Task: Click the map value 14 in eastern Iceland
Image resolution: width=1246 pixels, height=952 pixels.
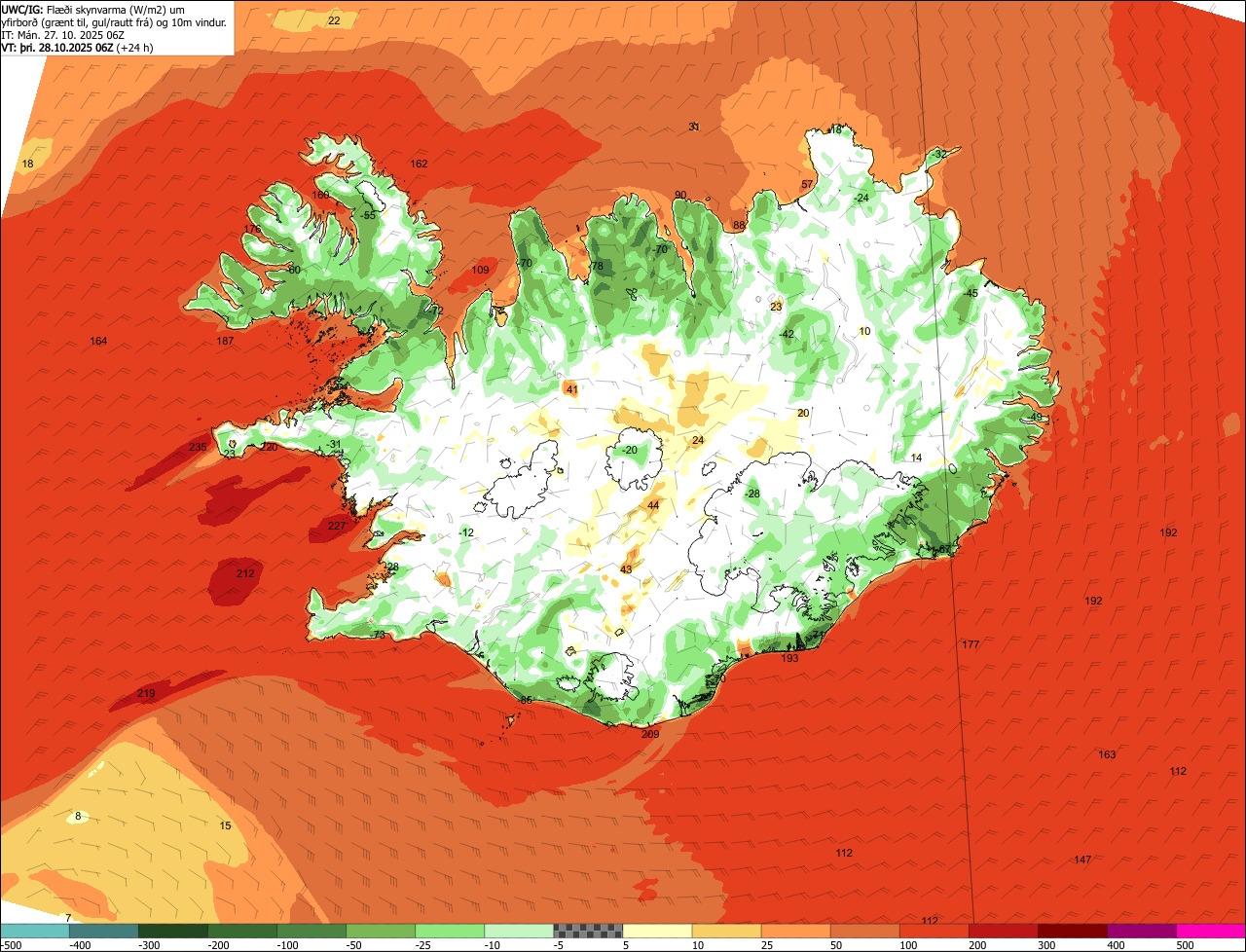Action: [x=916, y=458]
